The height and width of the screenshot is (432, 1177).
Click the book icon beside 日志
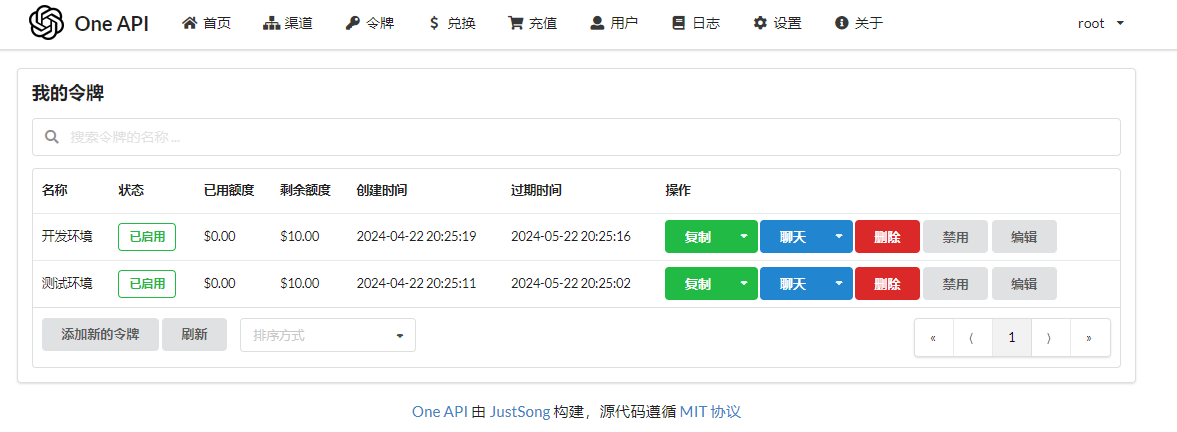679,23
